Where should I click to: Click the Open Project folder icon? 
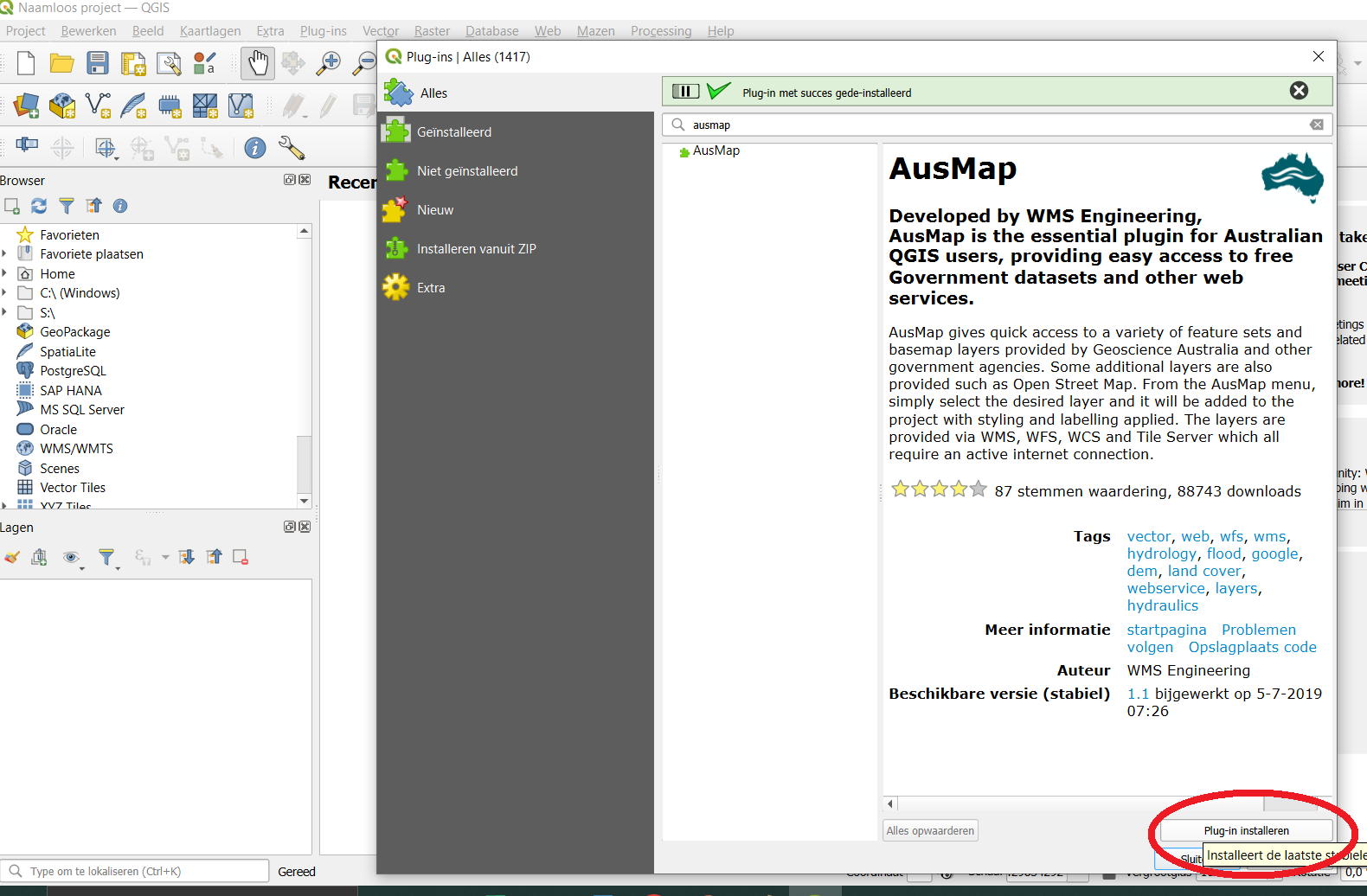61,63
